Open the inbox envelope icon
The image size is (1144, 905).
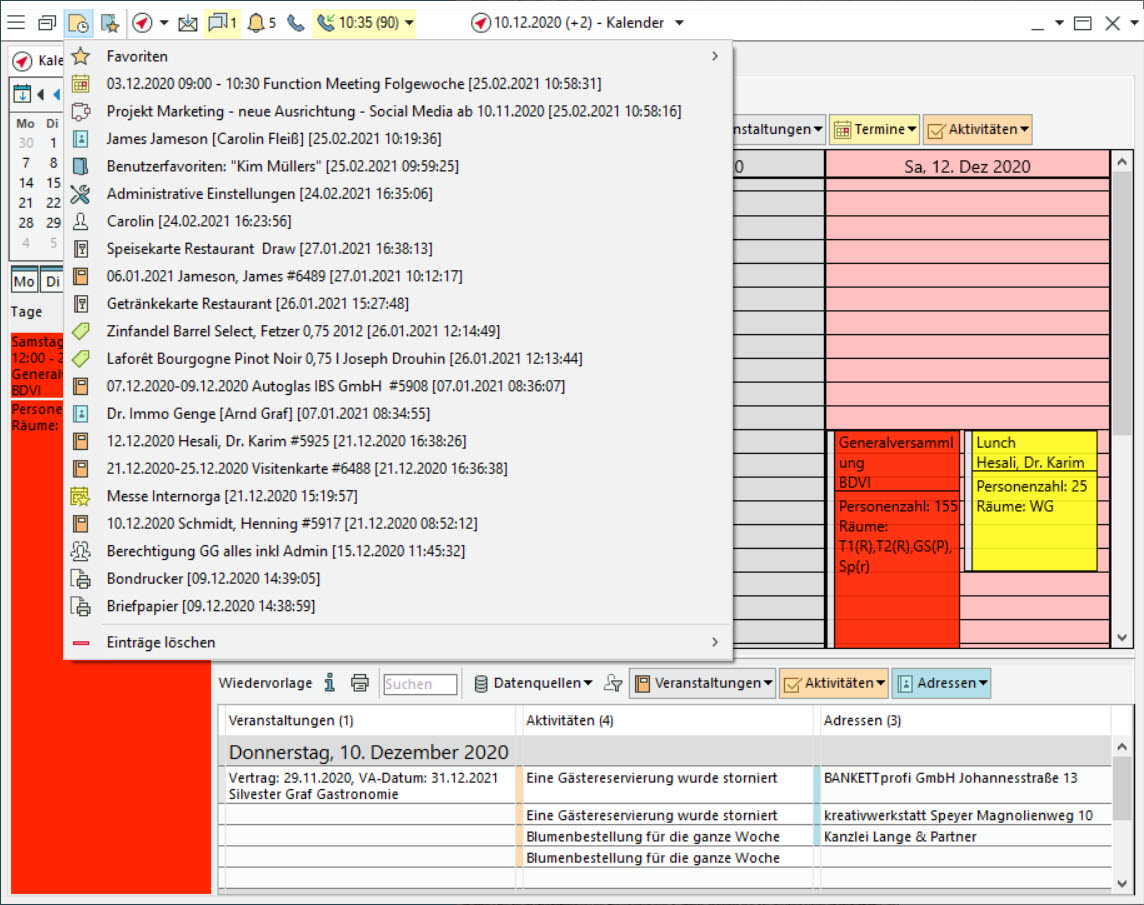pyautogui.click(x=187, y=22)
